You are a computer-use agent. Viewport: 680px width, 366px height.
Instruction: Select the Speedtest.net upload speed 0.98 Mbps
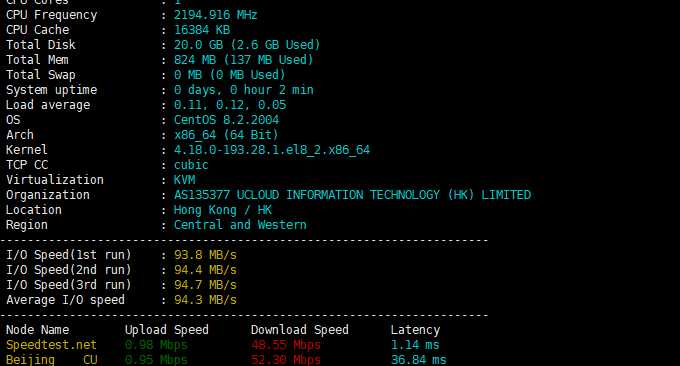(156, 345)
